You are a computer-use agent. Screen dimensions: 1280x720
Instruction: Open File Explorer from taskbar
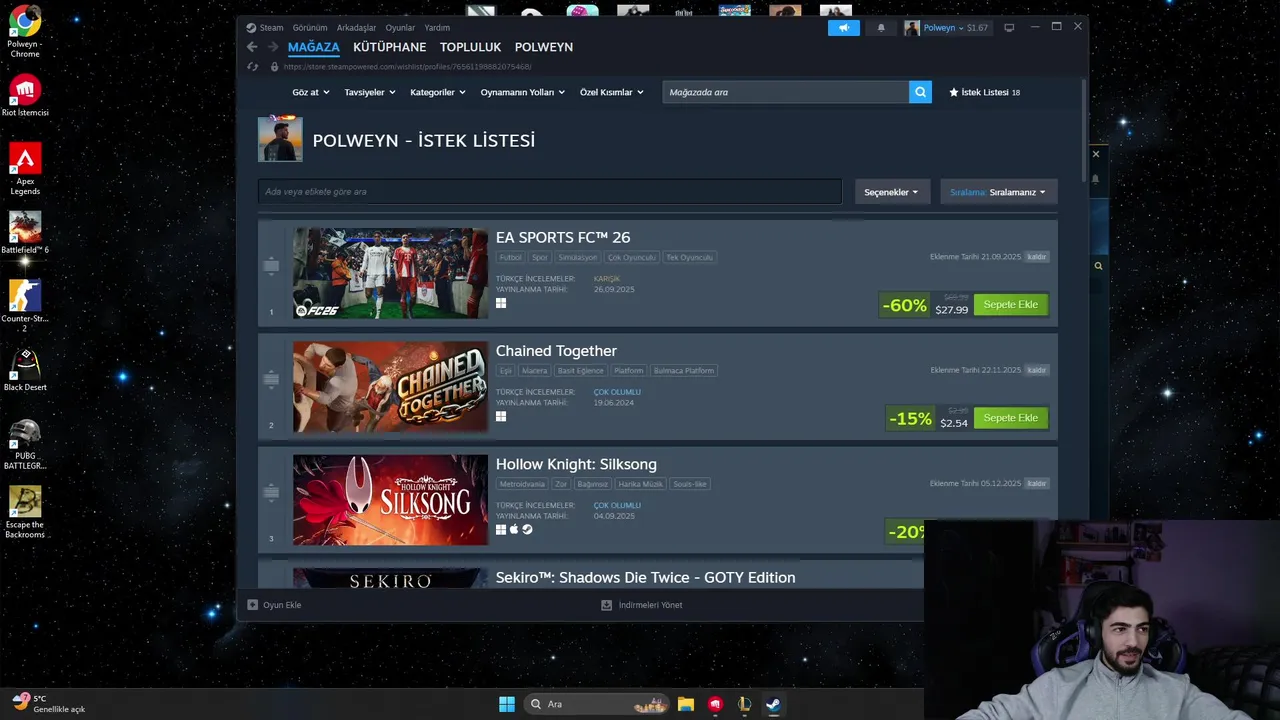point(685,704)
